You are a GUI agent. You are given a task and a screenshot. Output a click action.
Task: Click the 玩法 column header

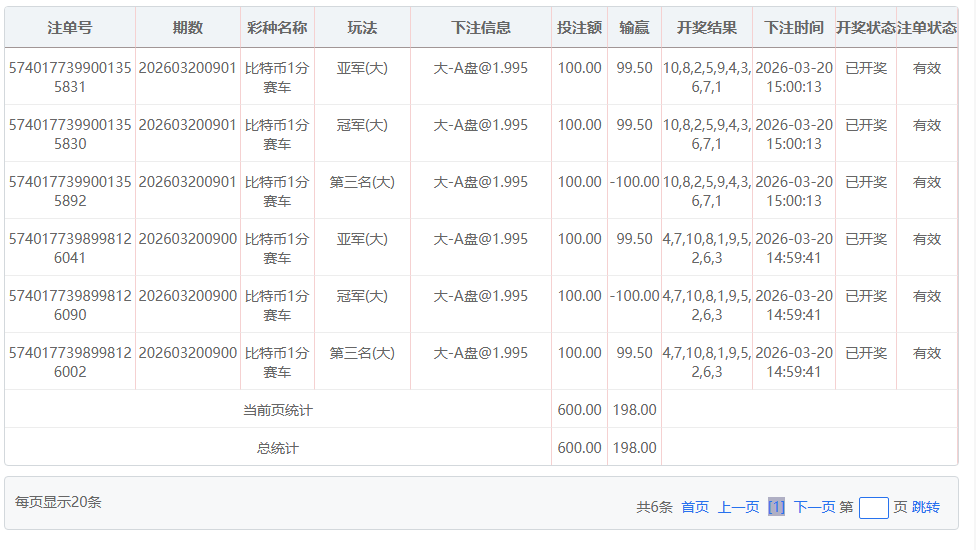(362, 28)
